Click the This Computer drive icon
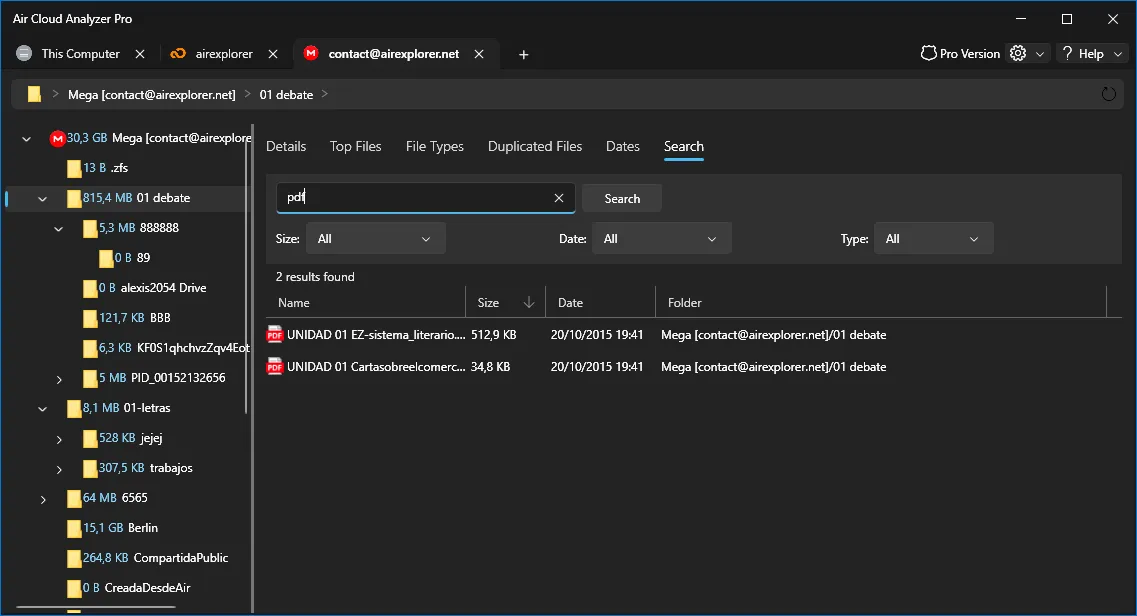This screenshot has height=616, width=1137. (24, 54)
